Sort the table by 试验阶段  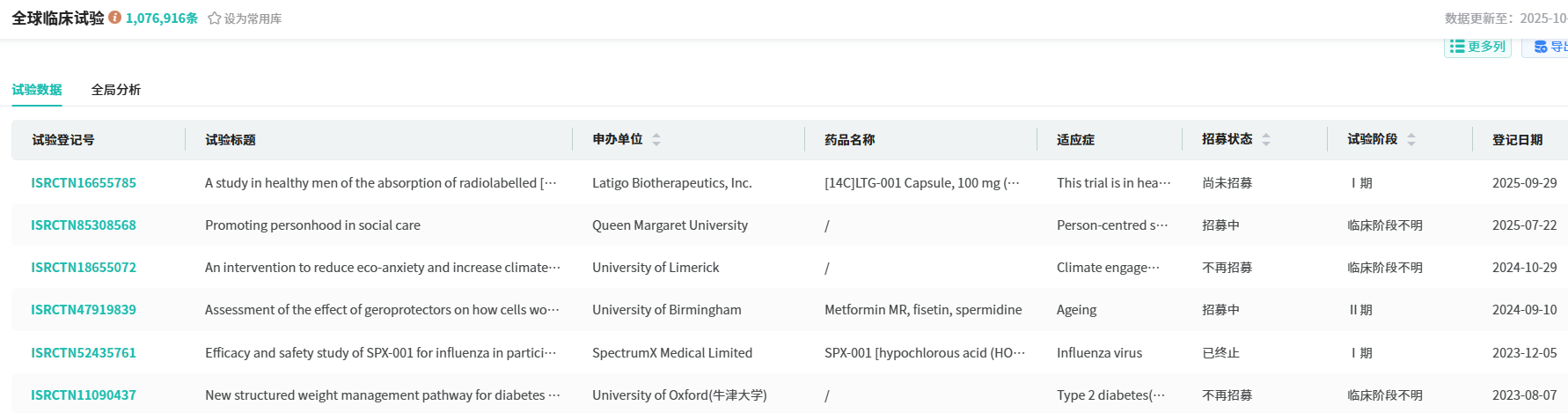click(1411, 139)
